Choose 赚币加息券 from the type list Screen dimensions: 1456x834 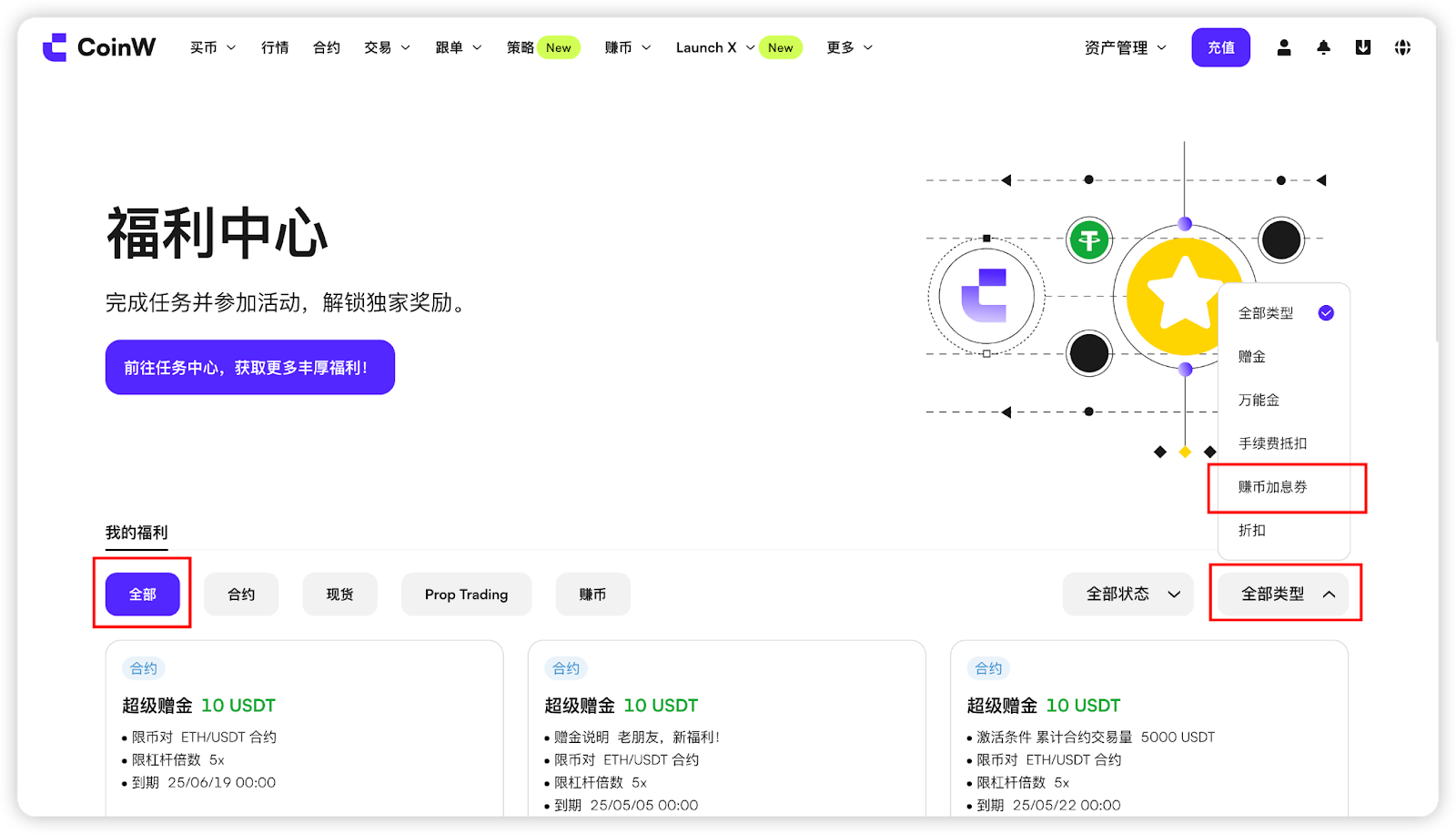point(1284,487)
